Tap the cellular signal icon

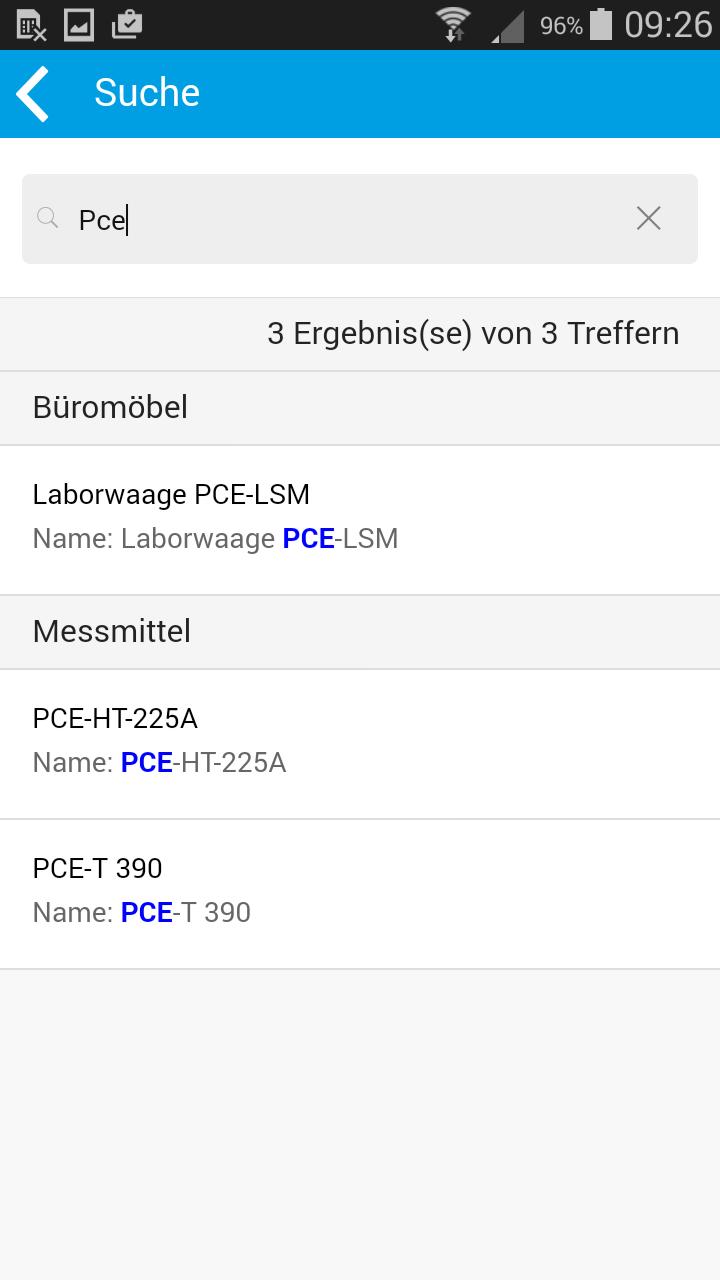point(508,26)
